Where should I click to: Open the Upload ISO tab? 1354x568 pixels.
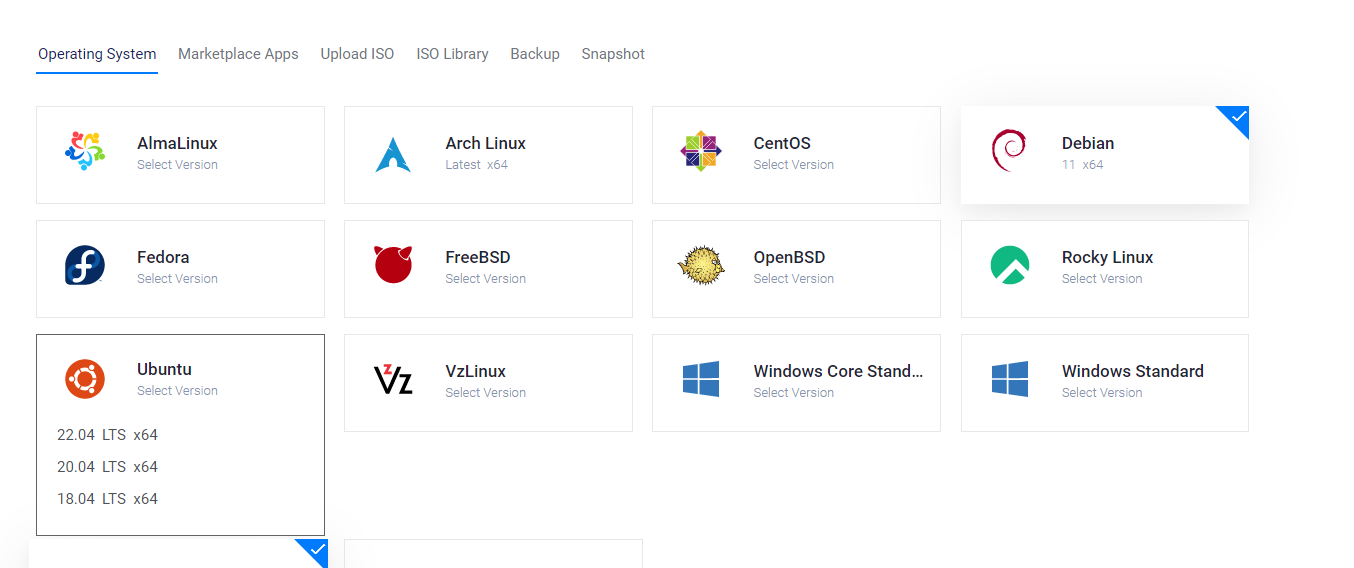click(x=357, y=54)
